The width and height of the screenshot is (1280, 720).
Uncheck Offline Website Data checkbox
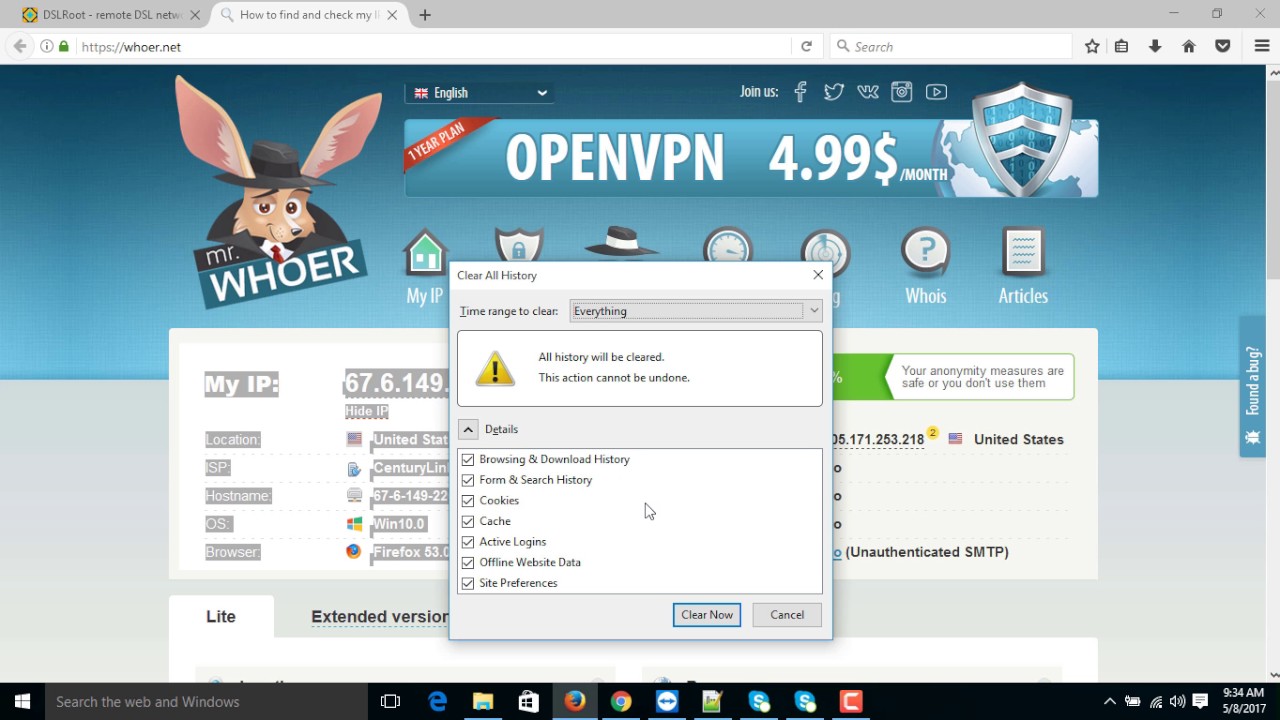tap(468, 562)
